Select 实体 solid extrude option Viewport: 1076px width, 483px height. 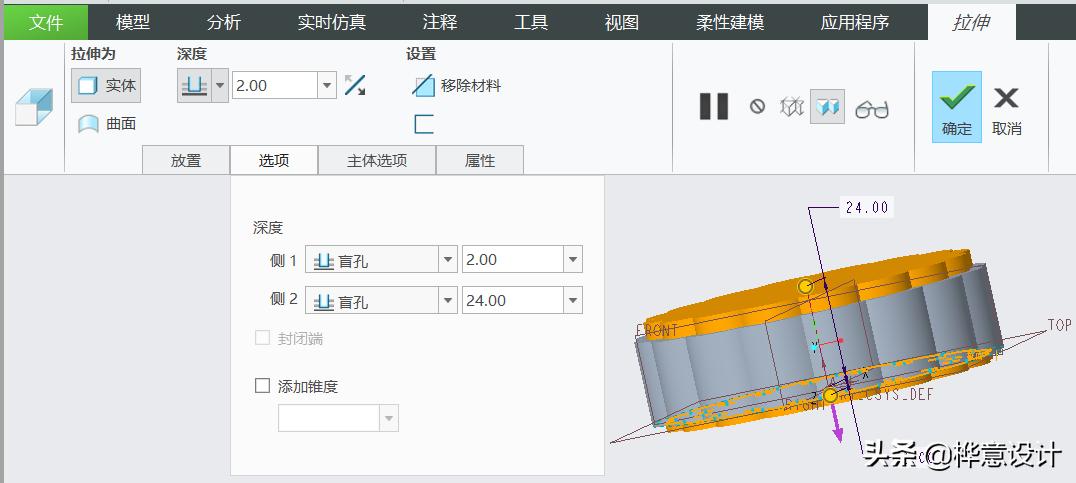[x=106, y=86]
